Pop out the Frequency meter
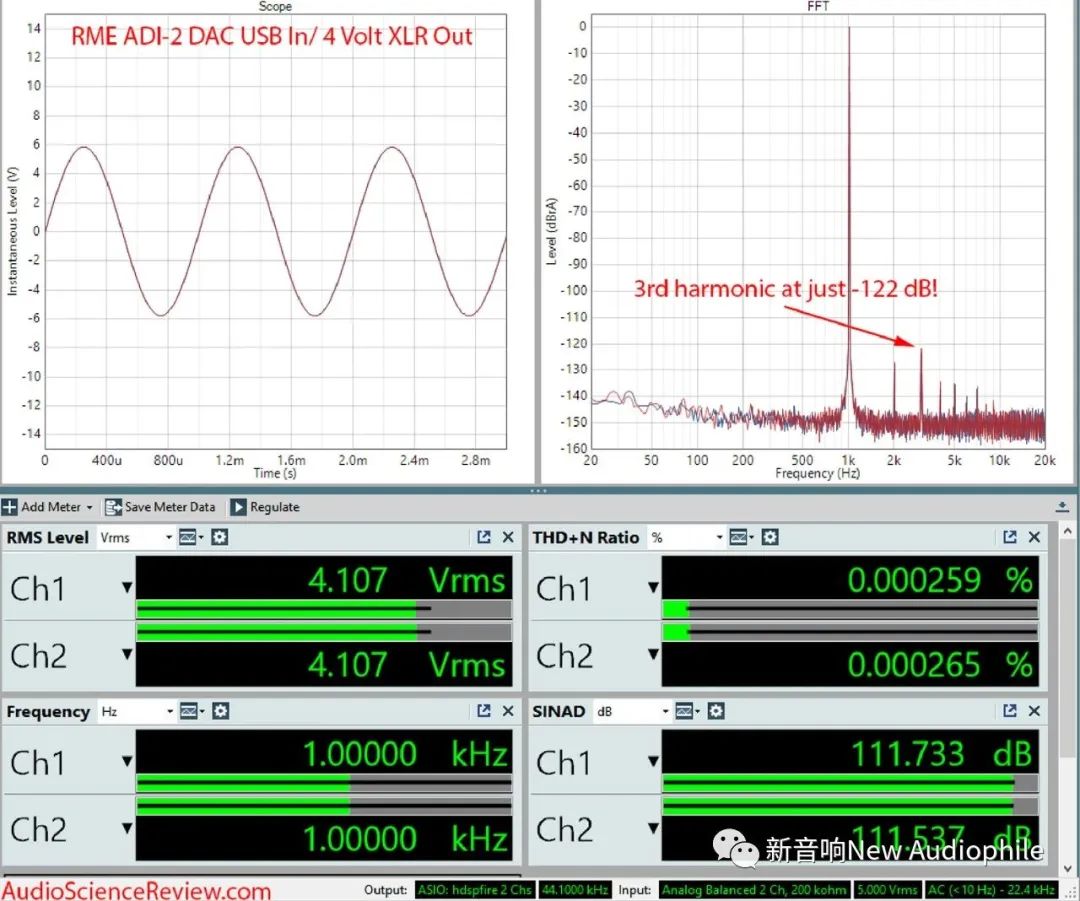Screen dimensions: 1080x901 click(484, 711)
